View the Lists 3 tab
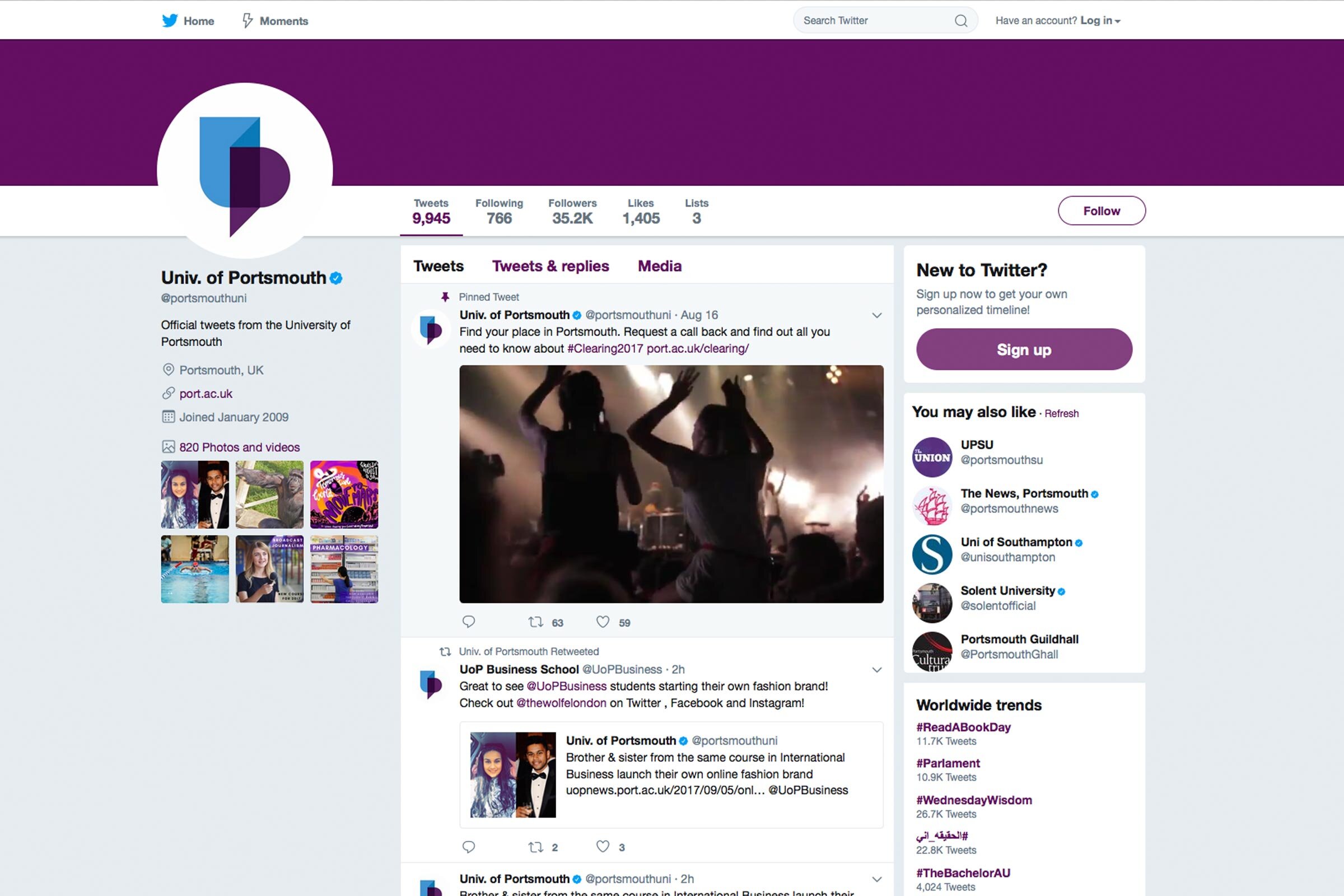The image size is (1344, 896). tap(696, 212)
